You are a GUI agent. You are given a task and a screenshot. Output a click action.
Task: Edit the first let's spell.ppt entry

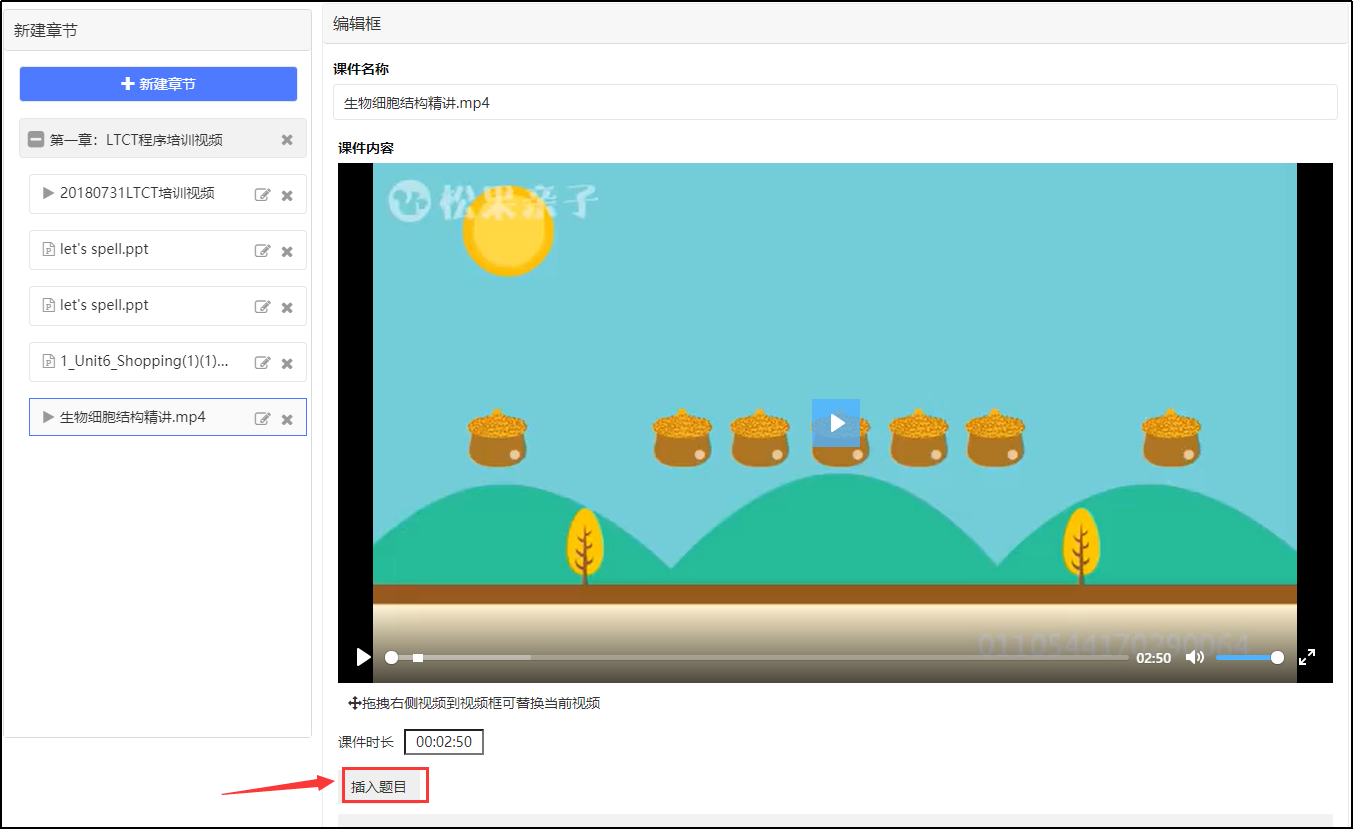(262, 251)
